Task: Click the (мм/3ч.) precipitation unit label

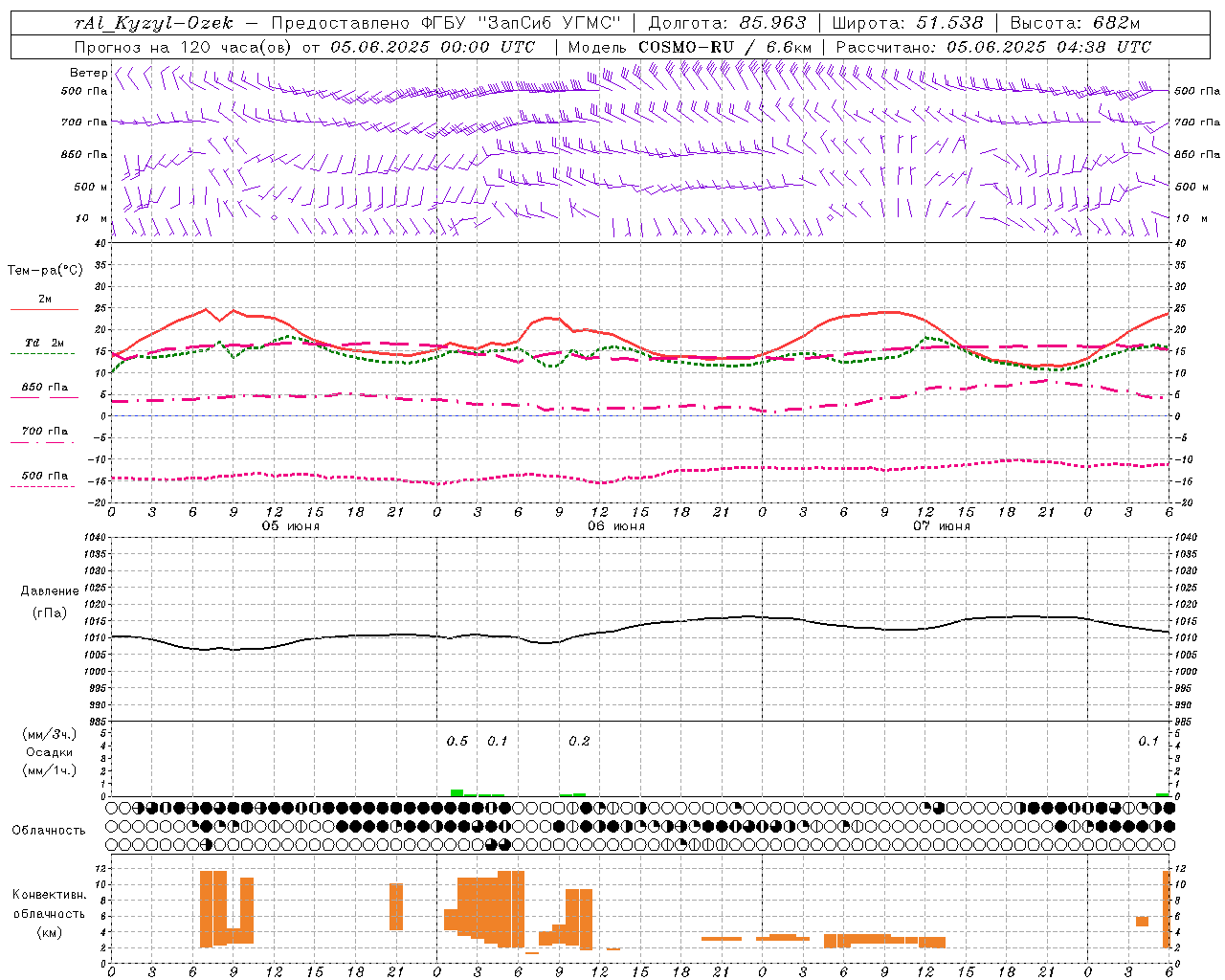Action: pyautogui.click(x=50, y=734)
